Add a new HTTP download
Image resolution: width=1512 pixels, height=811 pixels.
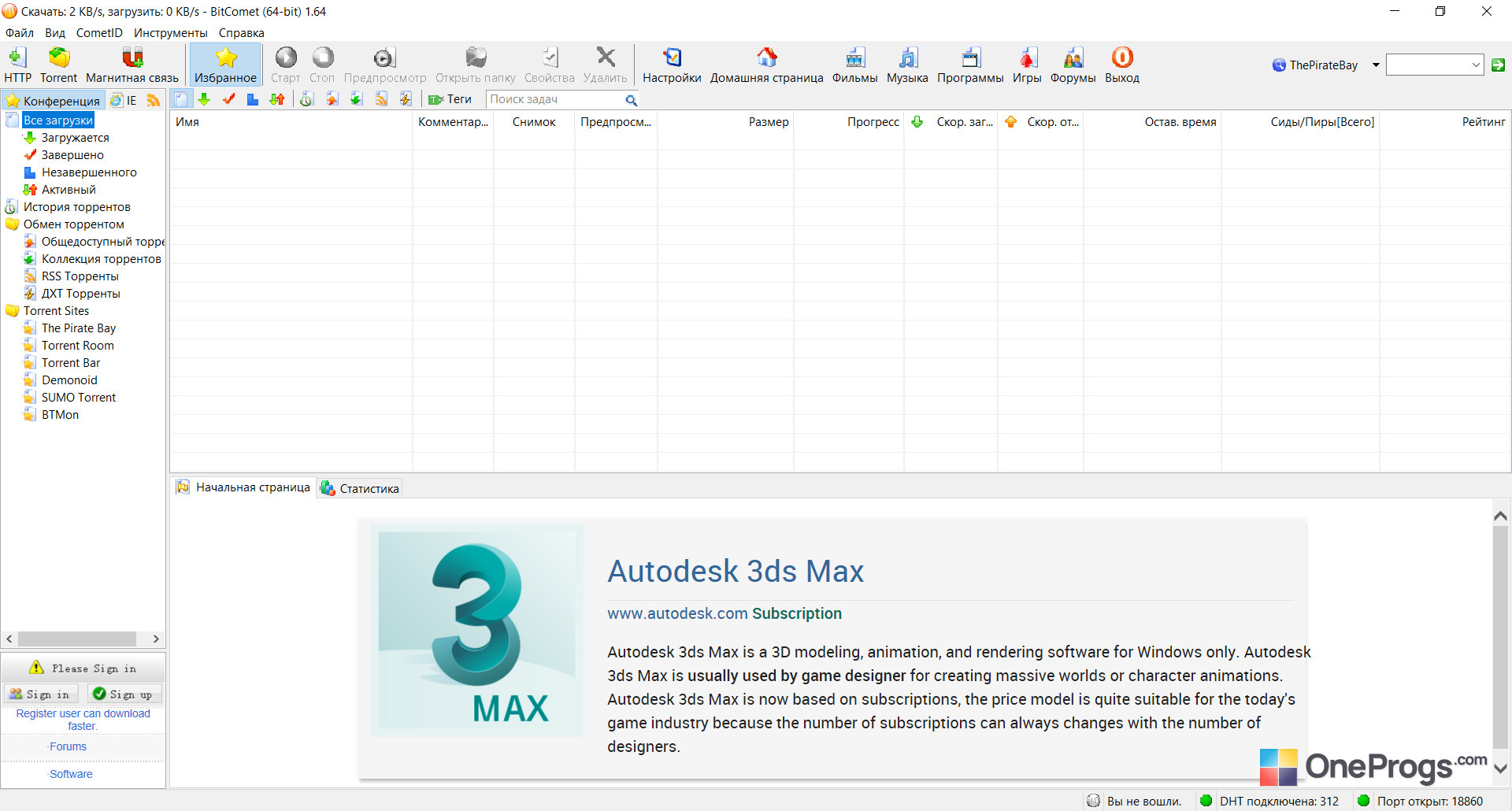click(17, 65)
